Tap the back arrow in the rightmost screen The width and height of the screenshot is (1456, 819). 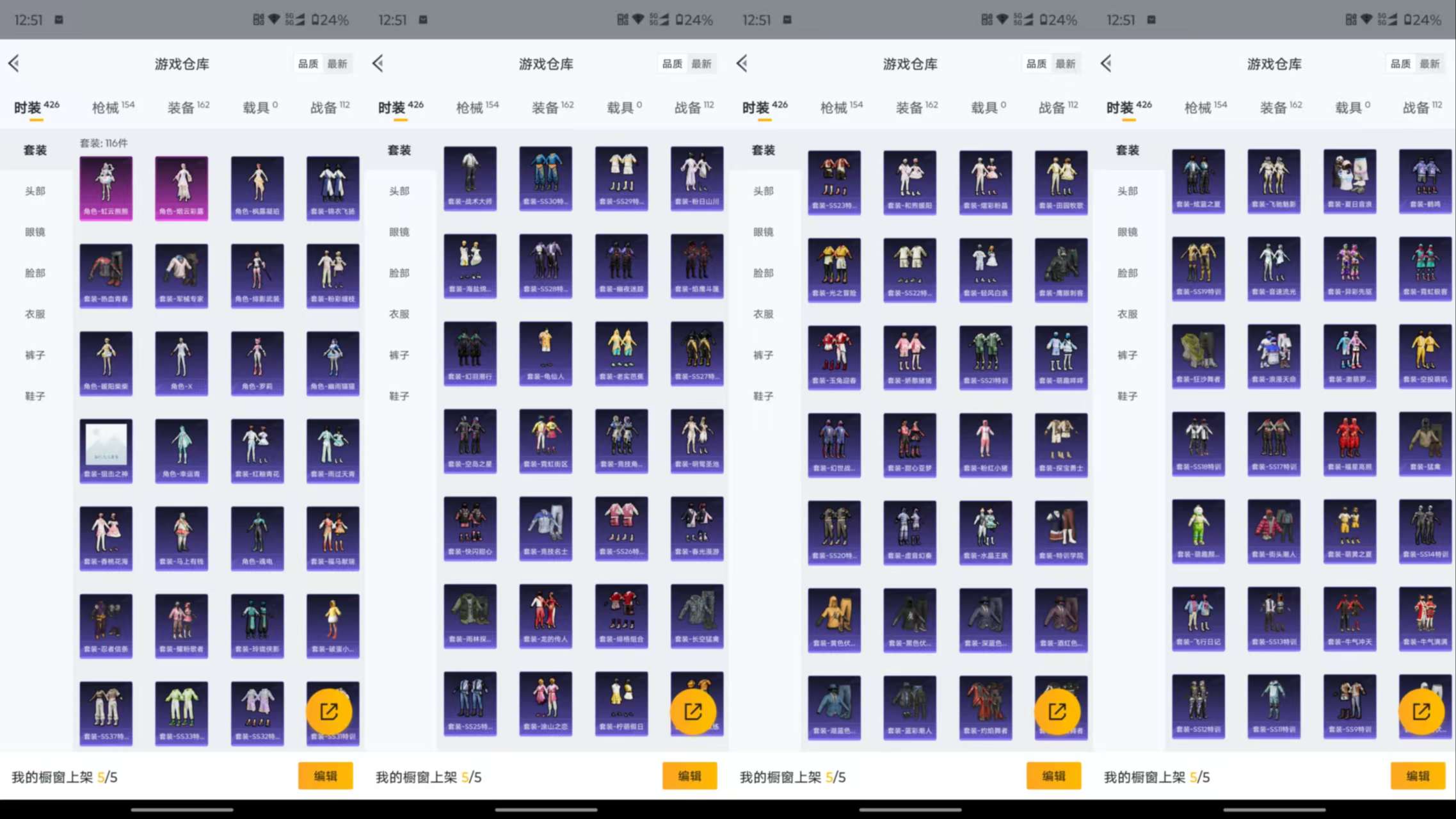pos(1107,63)
